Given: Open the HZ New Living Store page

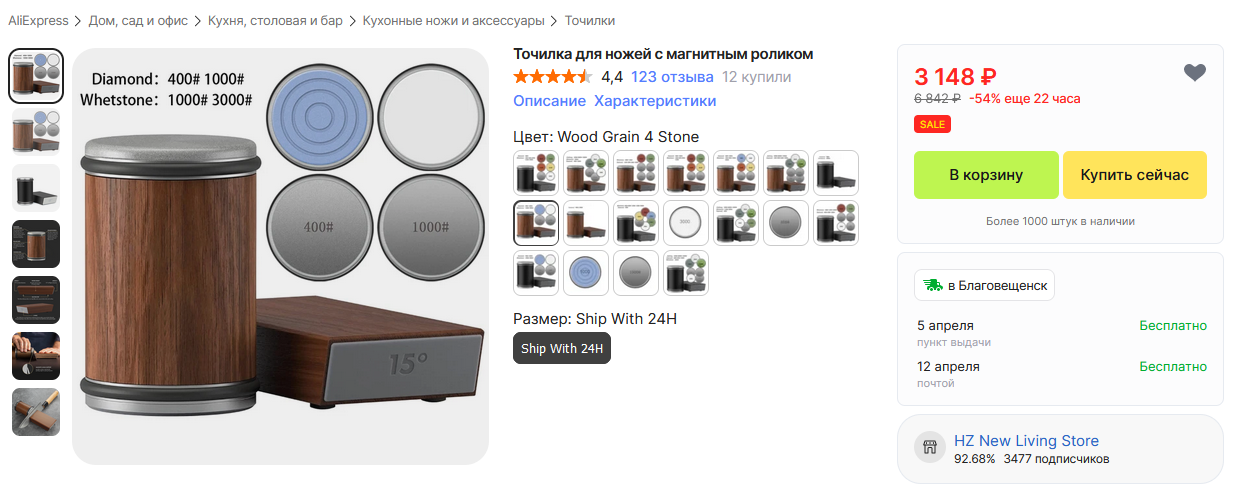Looking at the screenshot, I should coord(1026,441).
